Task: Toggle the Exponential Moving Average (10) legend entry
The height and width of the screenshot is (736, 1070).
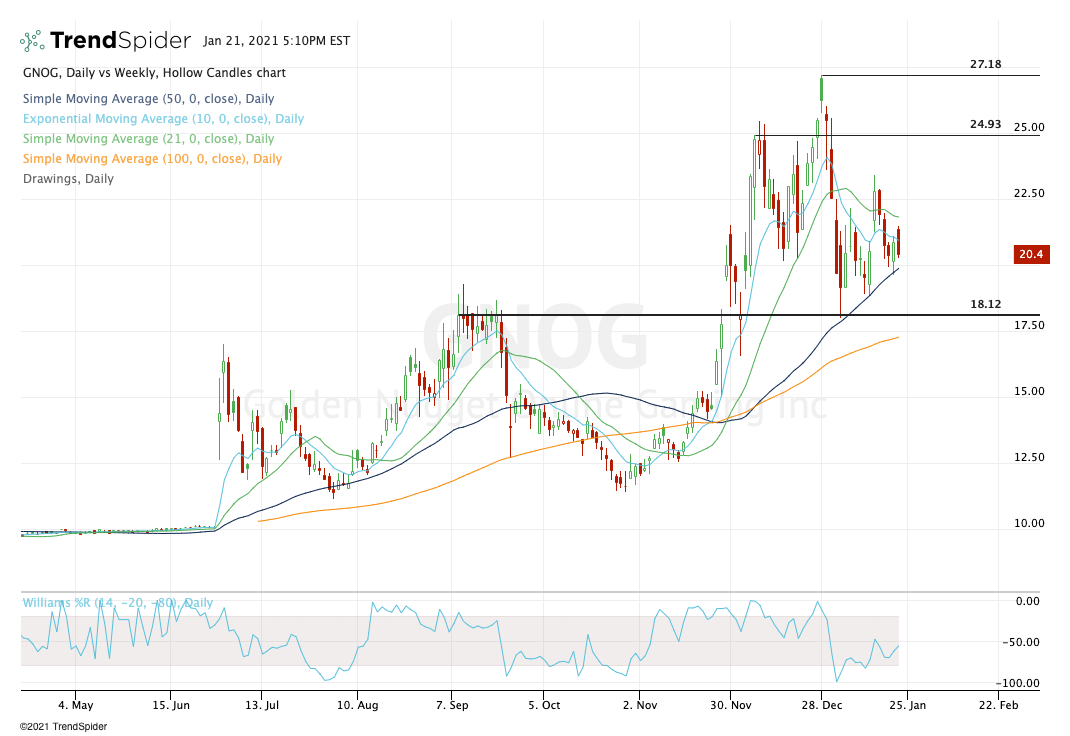Action: coord(162,119)
